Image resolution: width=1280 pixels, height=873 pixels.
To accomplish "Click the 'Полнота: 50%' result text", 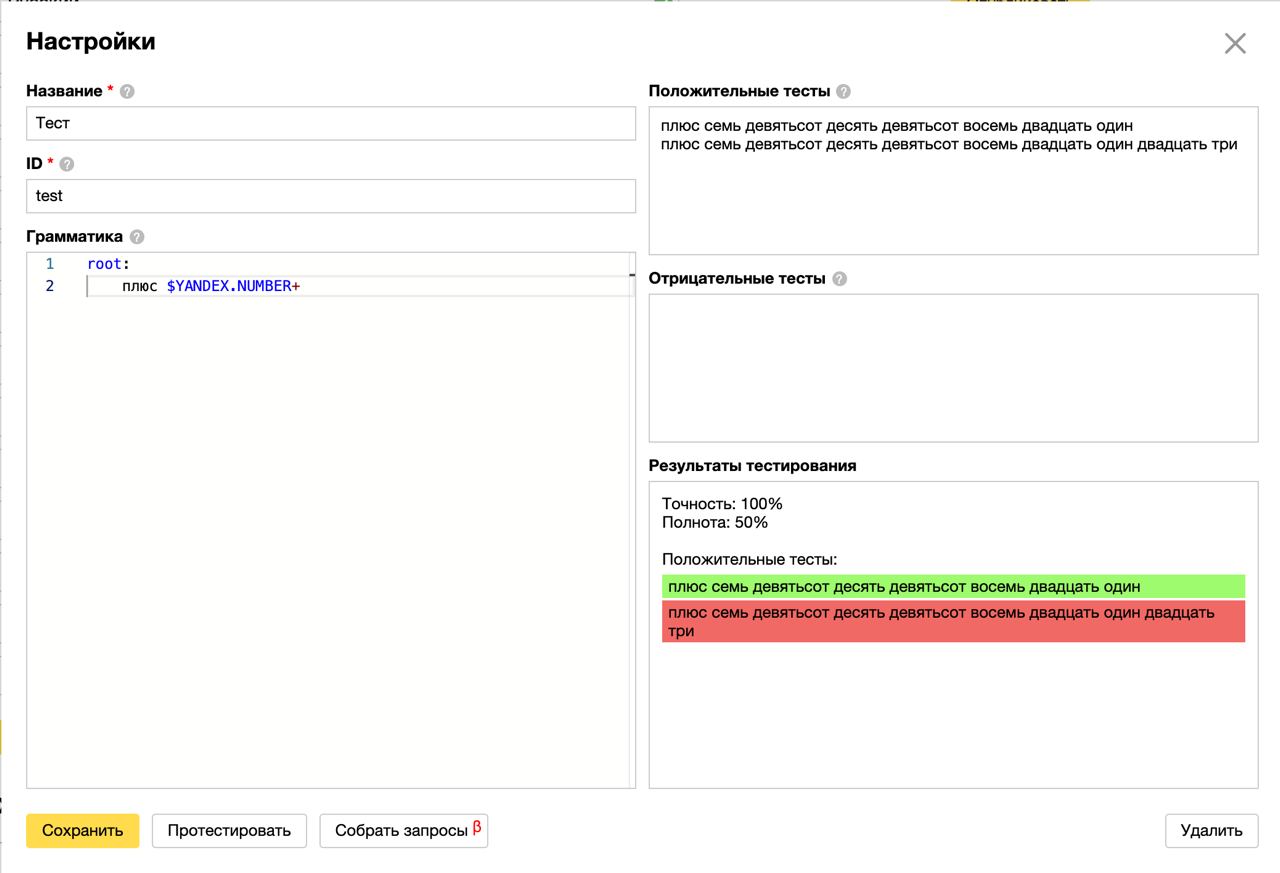I will (715, 522).
